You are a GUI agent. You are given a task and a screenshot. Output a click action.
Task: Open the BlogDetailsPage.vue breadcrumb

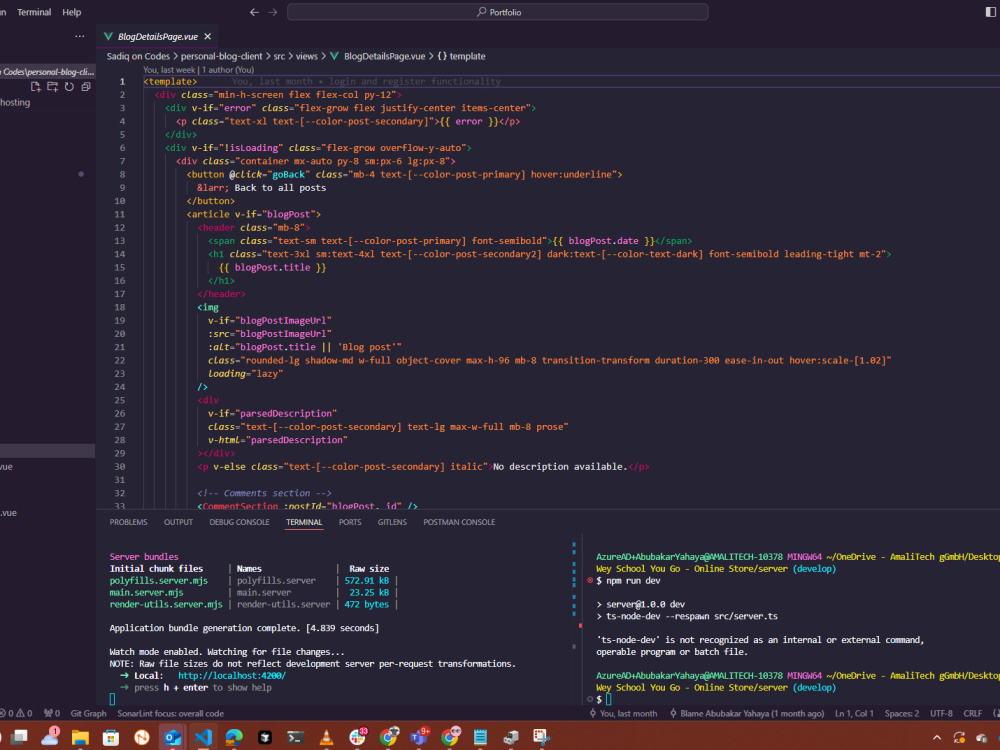[378, 56]
